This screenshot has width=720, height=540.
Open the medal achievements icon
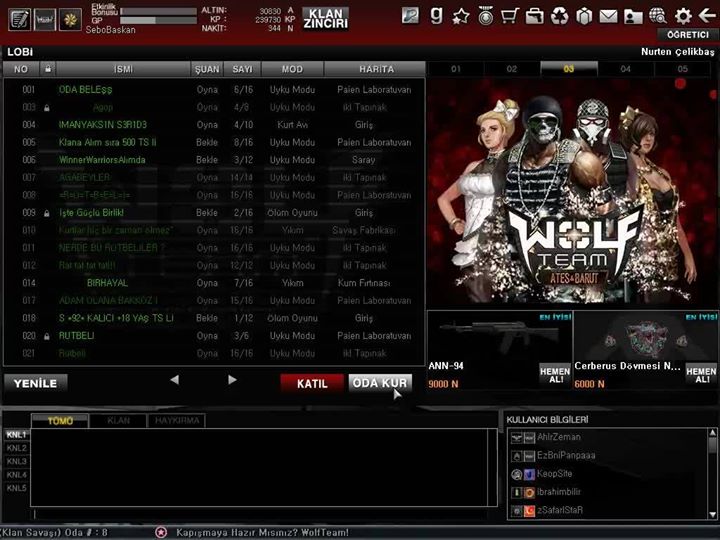[x=485, y=16]
